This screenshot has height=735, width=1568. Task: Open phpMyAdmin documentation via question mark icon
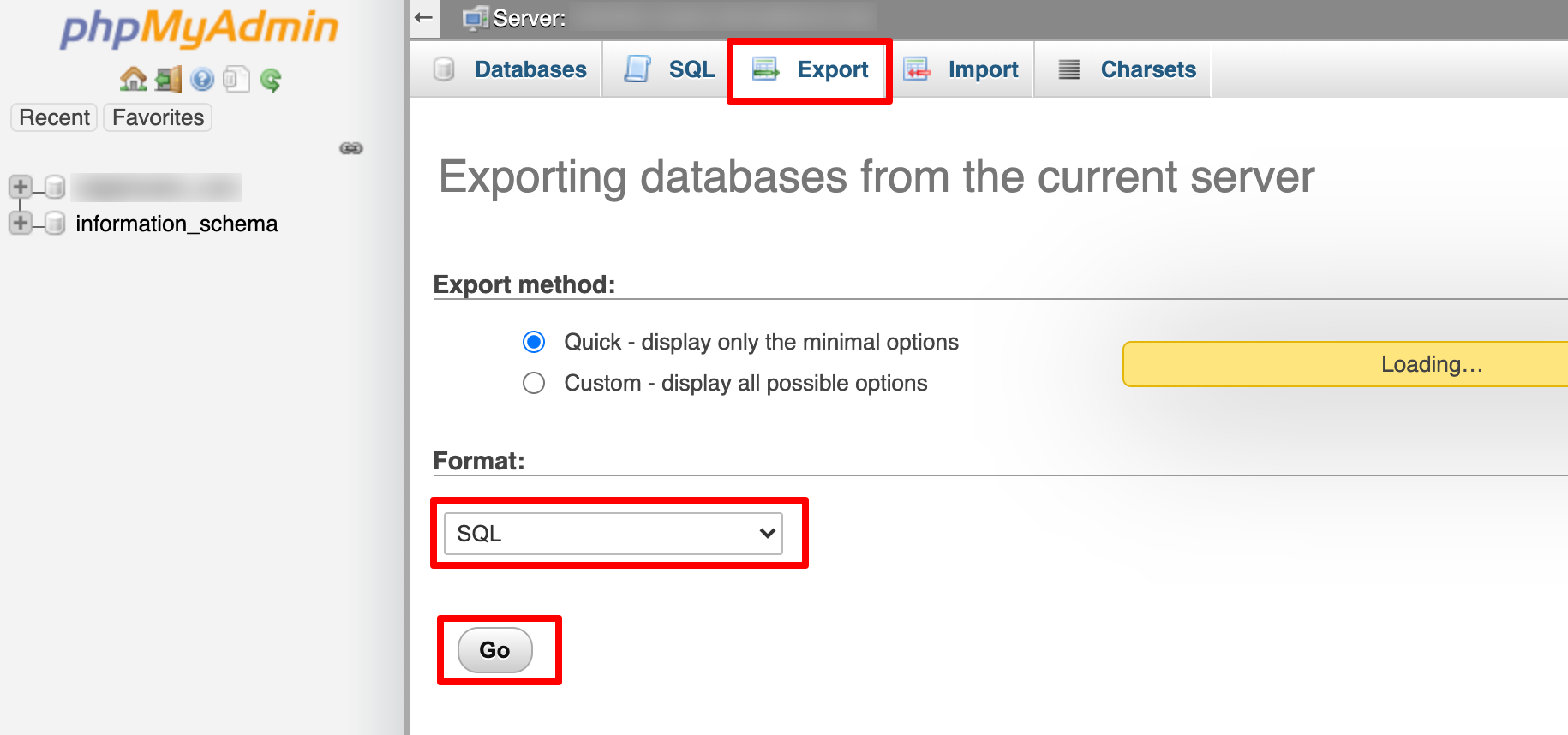pos(202,80)
